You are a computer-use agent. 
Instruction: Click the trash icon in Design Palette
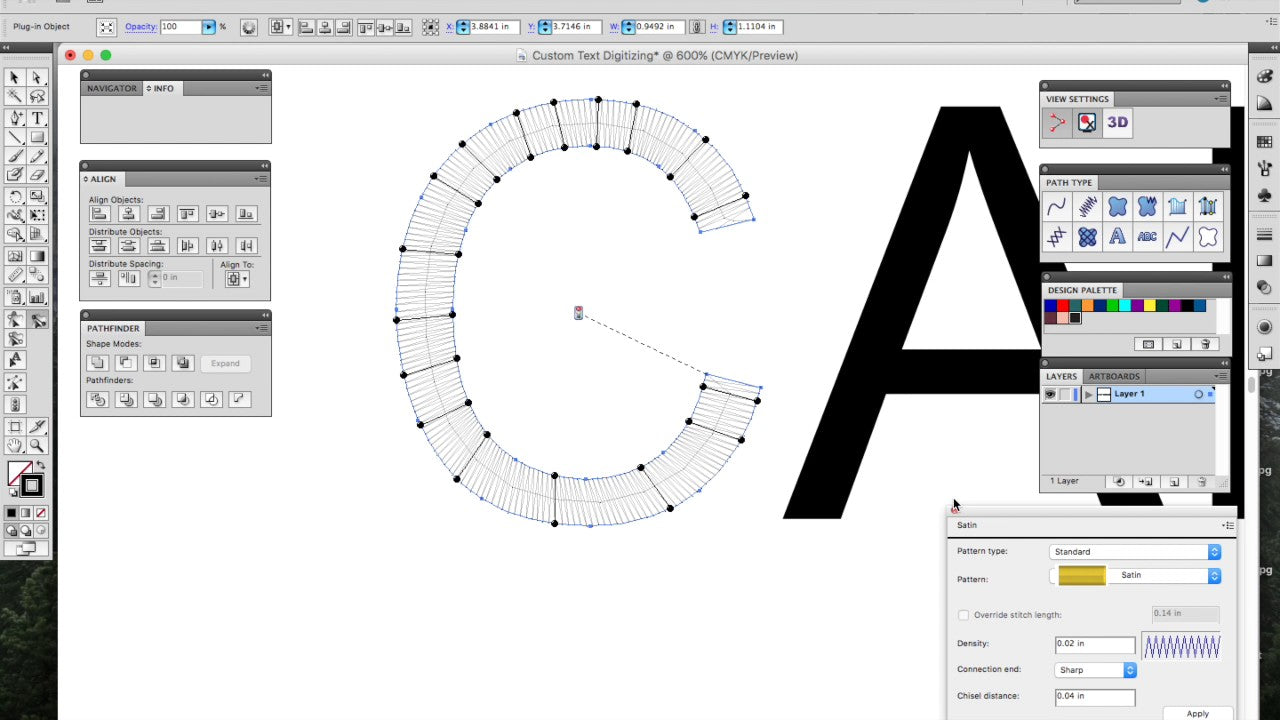pyautogui.click(x=1205, y=345)
